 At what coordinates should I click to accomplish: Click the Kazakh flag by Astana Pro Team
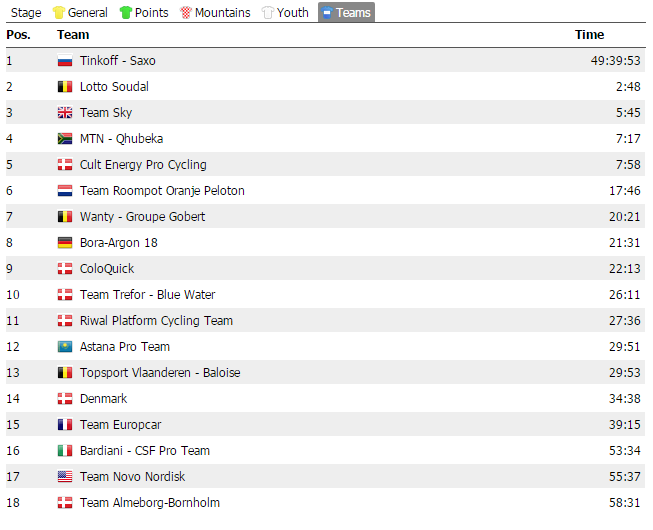[x=65, y=347]
